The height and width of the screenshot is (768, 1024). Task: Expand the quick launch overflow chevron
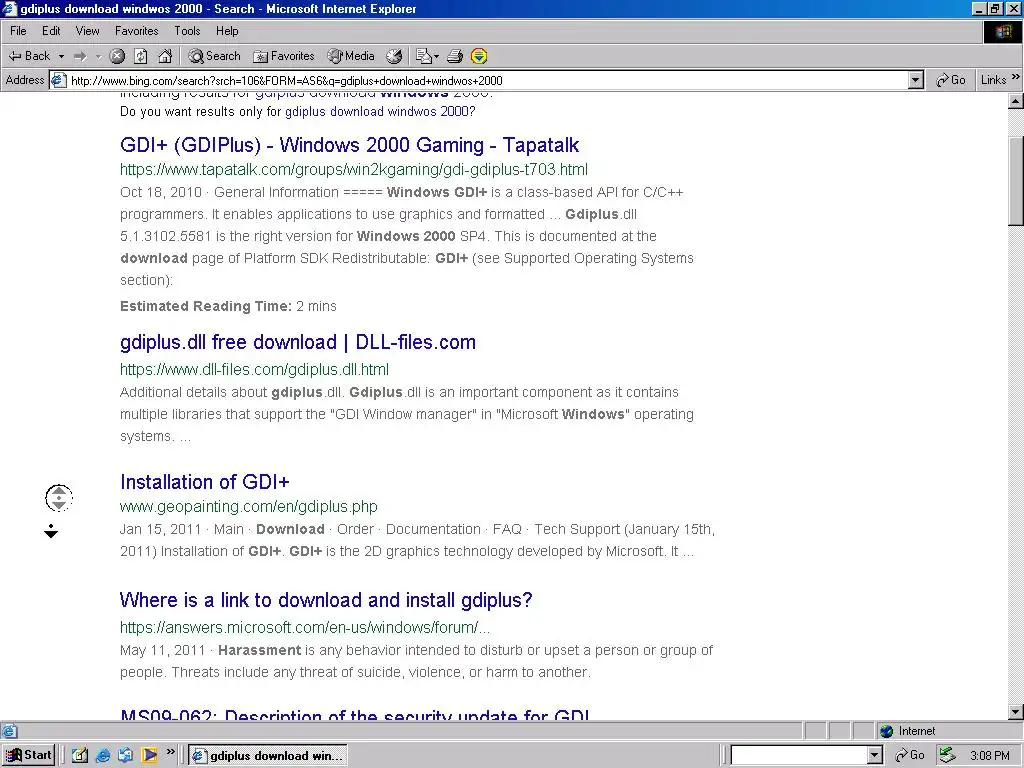click(x=170, y=752)
